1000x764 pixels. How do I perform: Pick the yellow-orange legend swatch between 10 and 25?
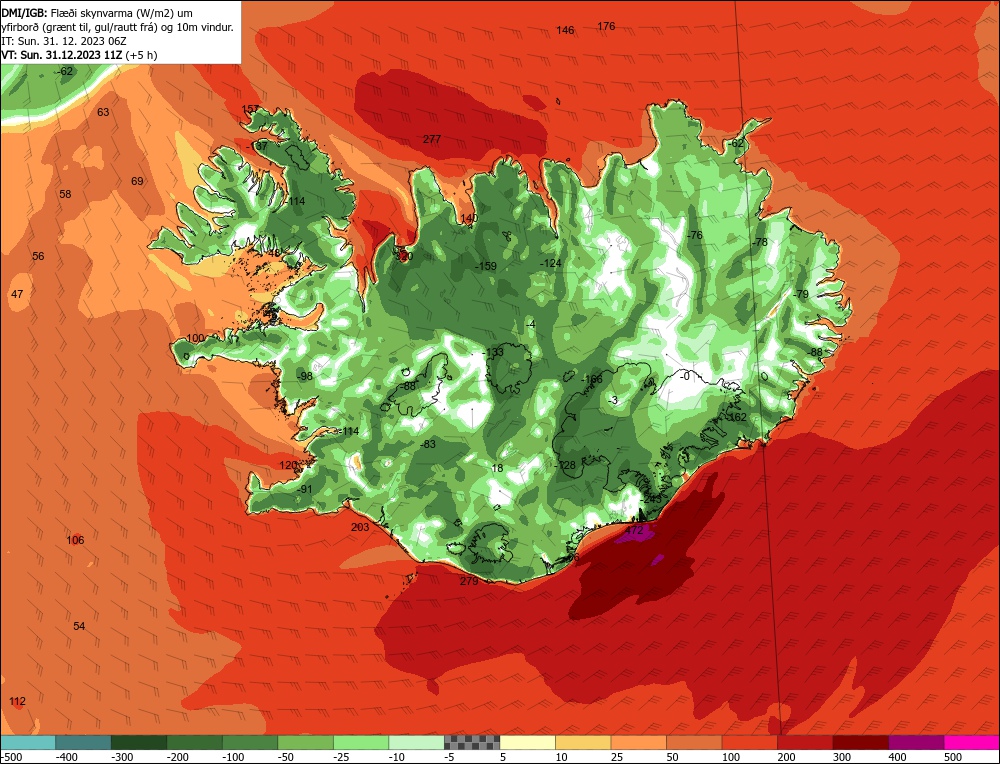pyautogui.click(x=583, y=742)
